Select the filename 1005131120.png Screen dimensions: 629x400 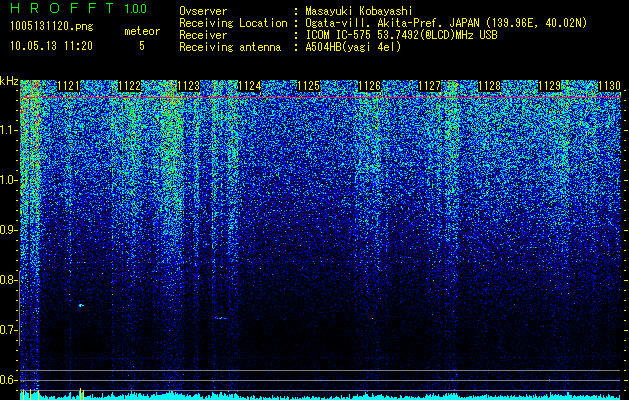[x=51, y=27]
